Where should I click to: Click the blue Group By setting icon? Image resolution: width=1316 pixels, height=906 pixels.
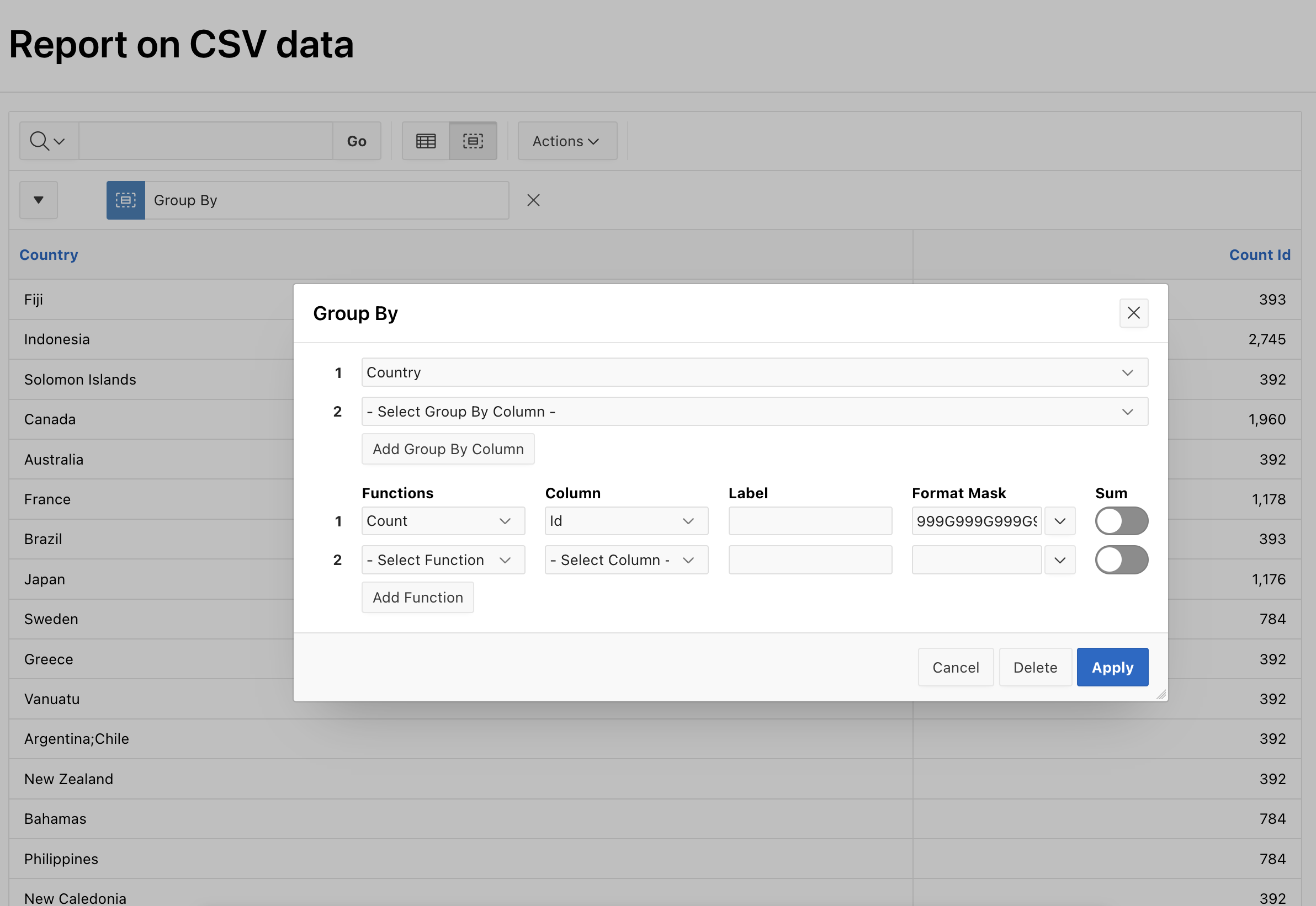click(x=125, y=200)
